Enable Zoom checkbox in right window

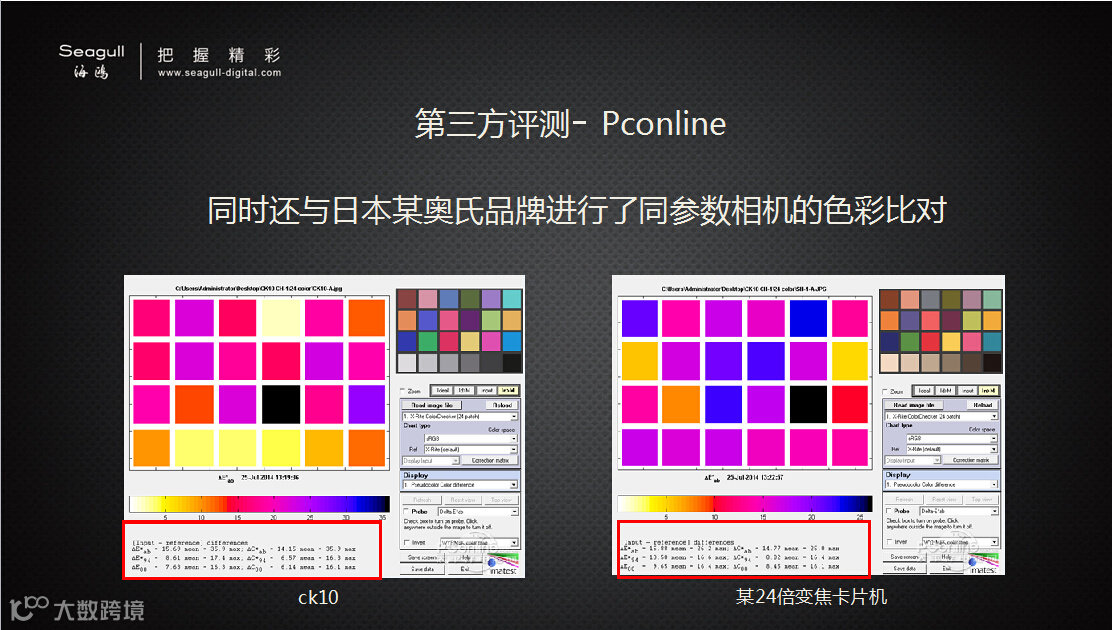885,392
